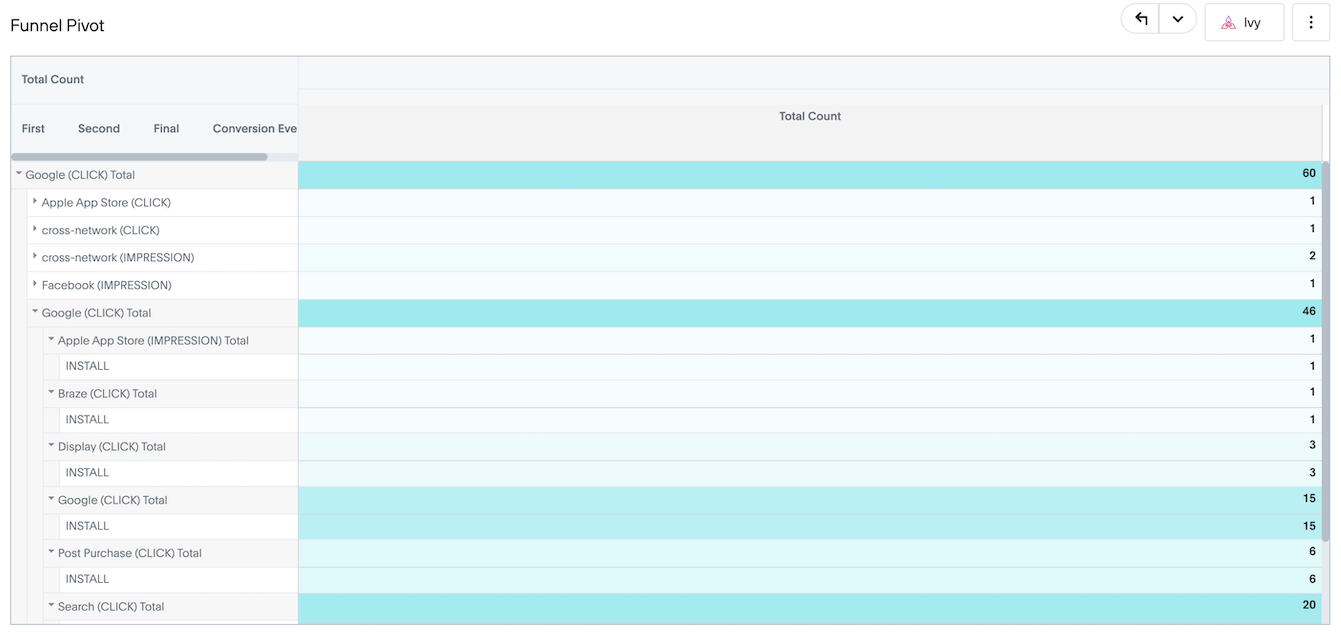Click the Funnel Pivot title
Screen dimensions: 1341x634
coord(57,26)
